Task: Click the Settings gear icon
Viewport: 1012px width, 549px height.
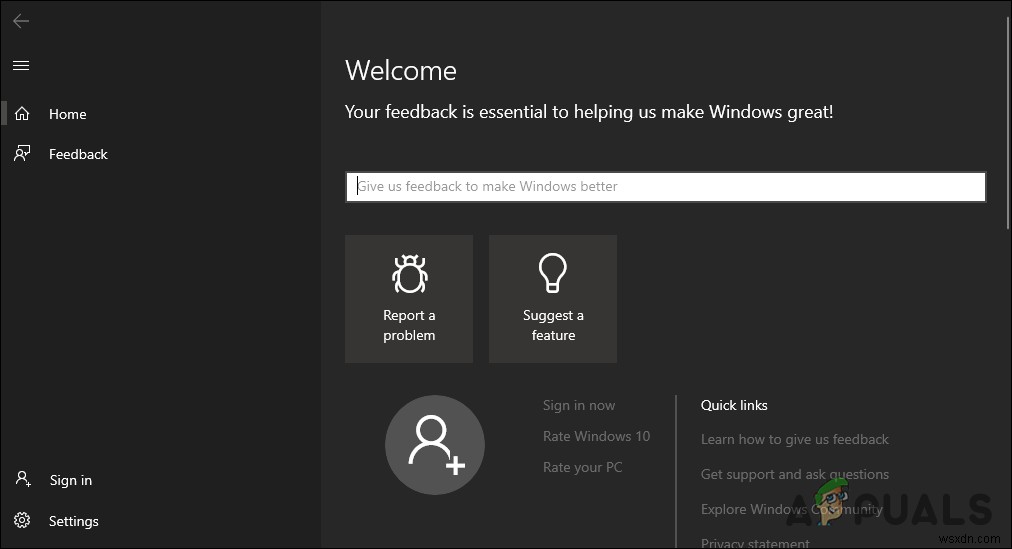Action: [22, 520]
